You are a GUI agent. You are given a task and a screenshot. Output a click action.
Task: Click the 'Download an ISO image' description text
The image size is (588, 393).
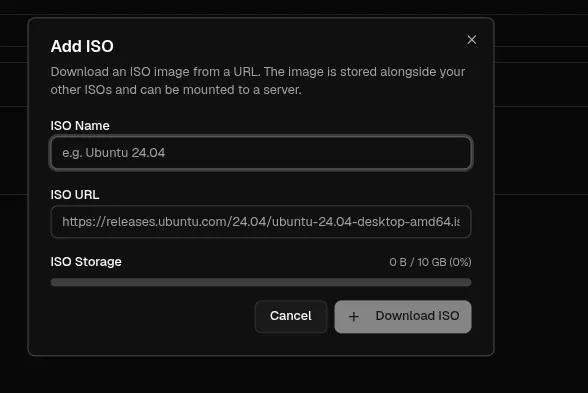(x=258, y=81)
